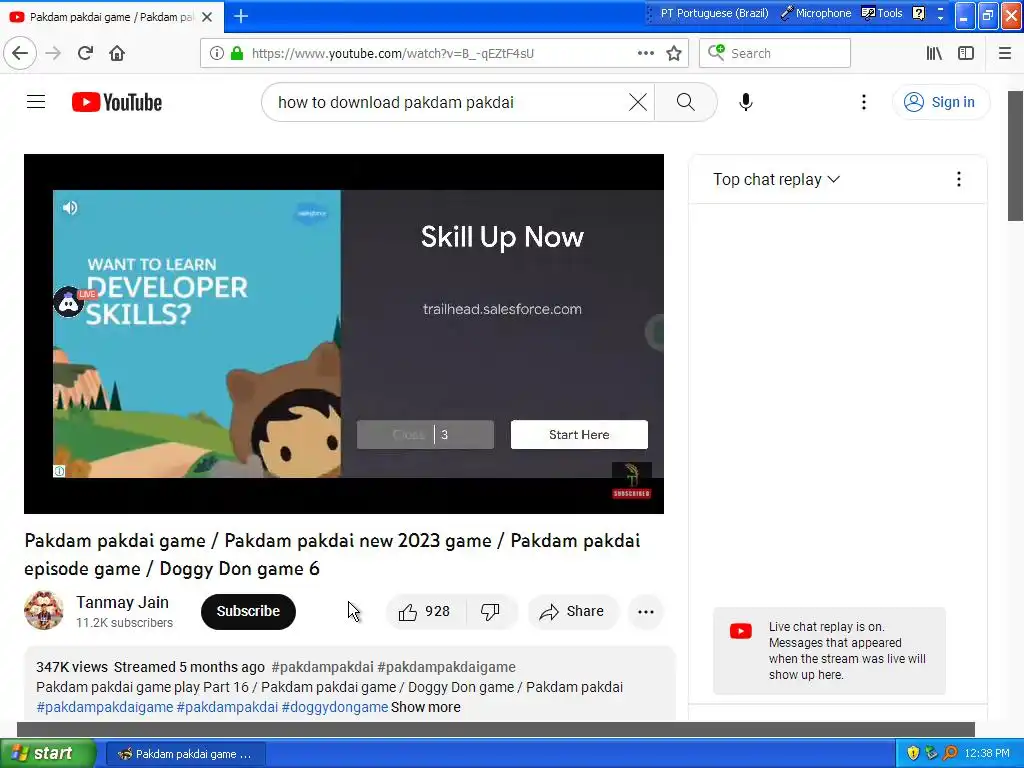Open more actions next to Share

click(645, 611)
